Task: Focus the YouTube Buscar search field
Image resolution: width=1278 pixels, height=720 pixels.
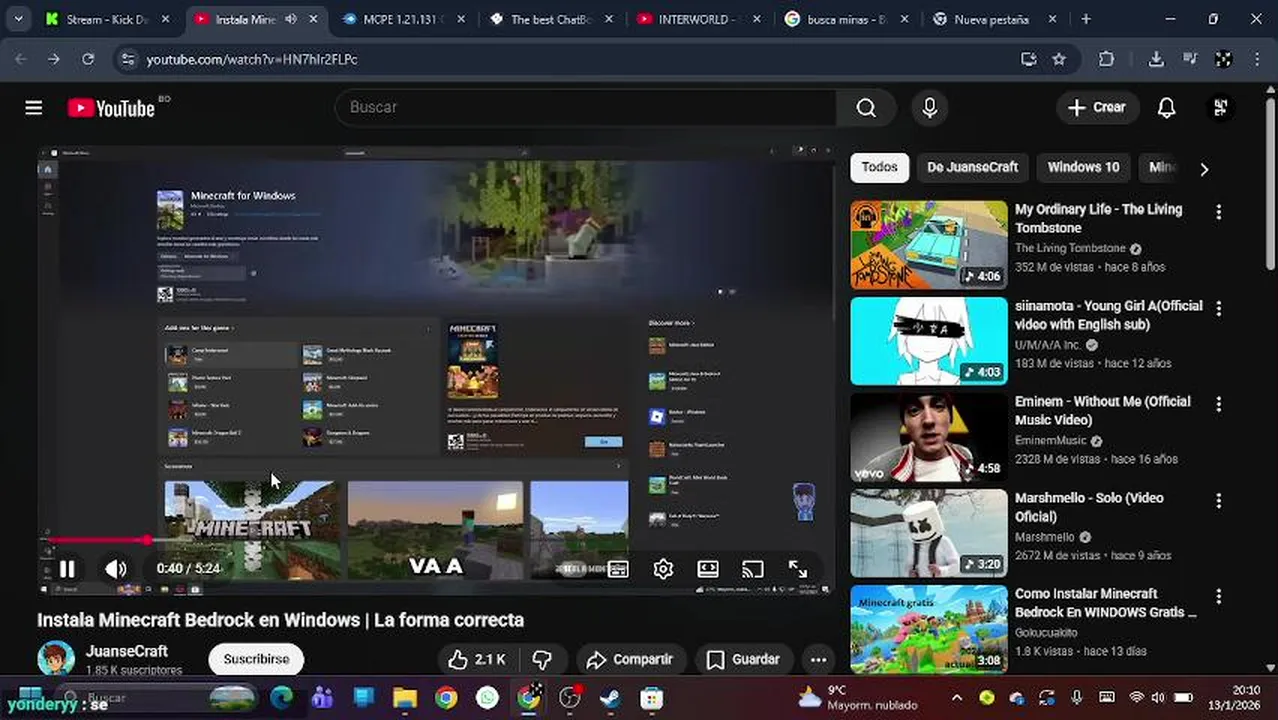Action: 585,107
